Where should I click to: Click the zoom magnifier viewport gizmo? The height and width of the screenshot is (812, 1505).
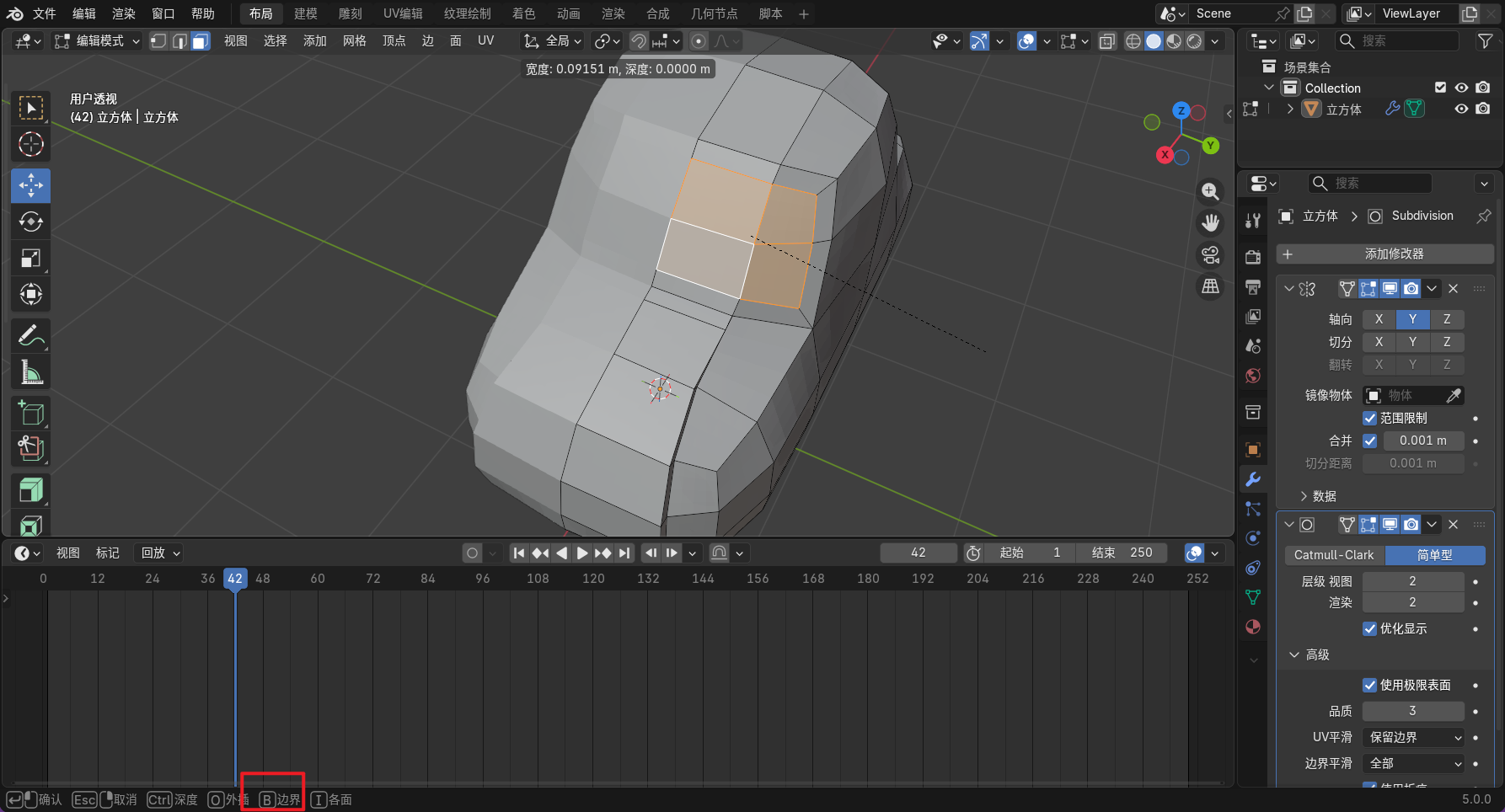(x=1210, y=192)
